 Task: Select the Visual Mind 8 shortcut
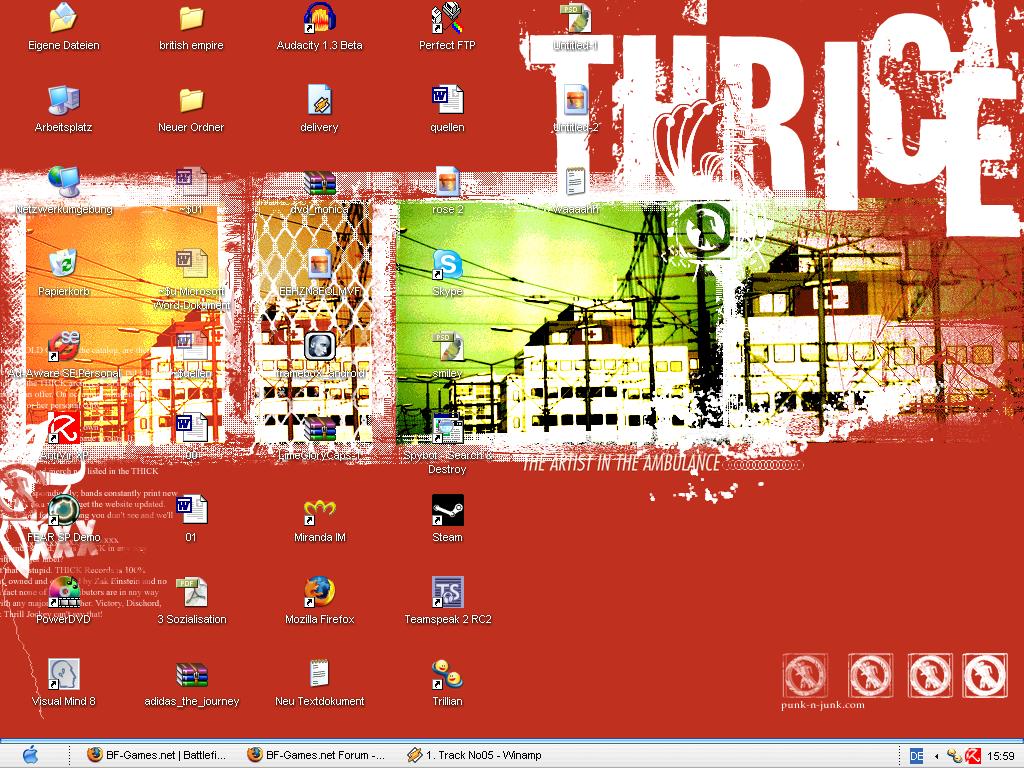(x=63, y=675)
